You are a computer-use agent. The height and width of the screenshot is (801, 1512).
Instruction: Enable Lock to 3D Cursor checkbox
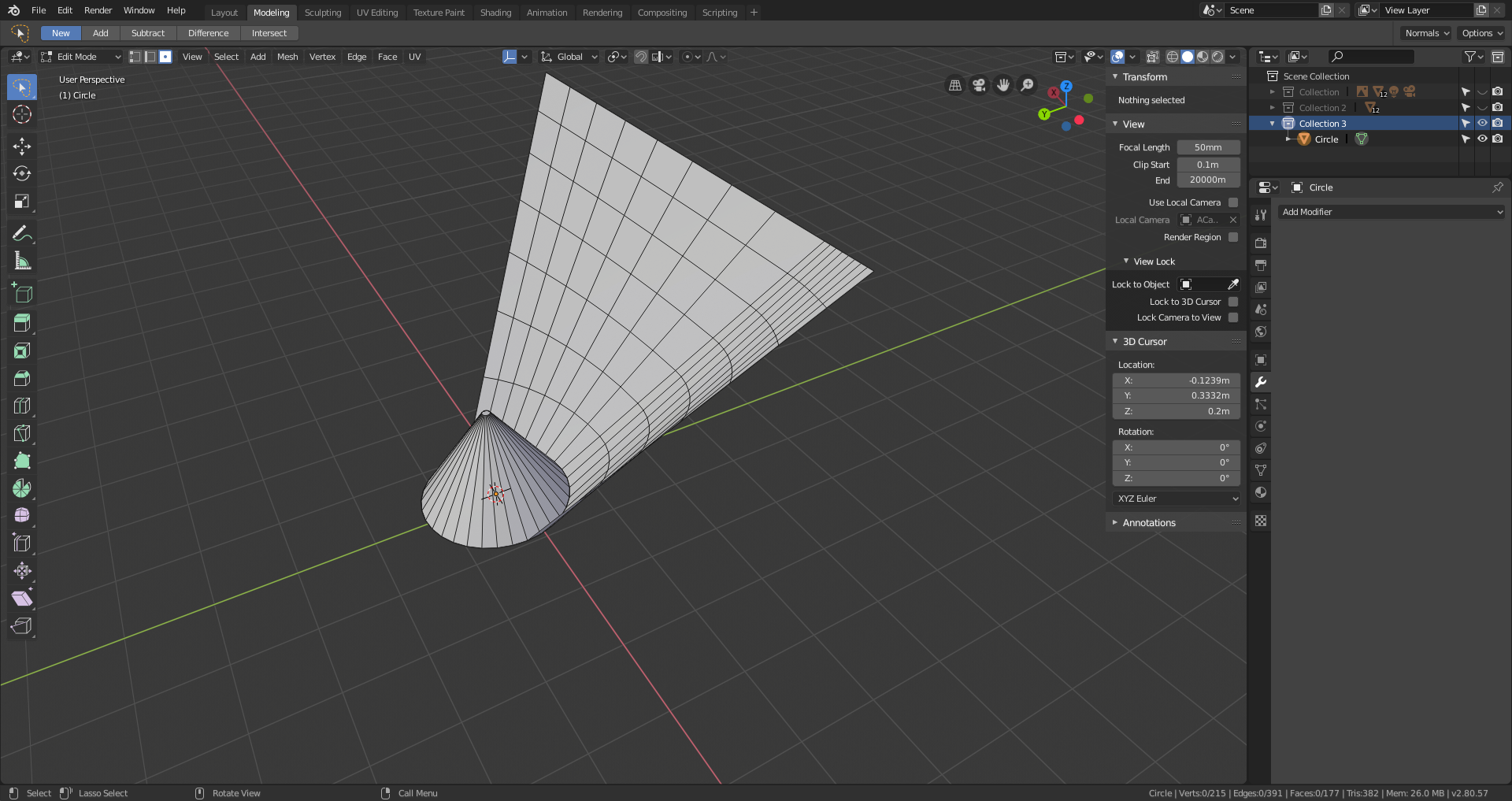pyautogui.click(x=1233, y=302)
